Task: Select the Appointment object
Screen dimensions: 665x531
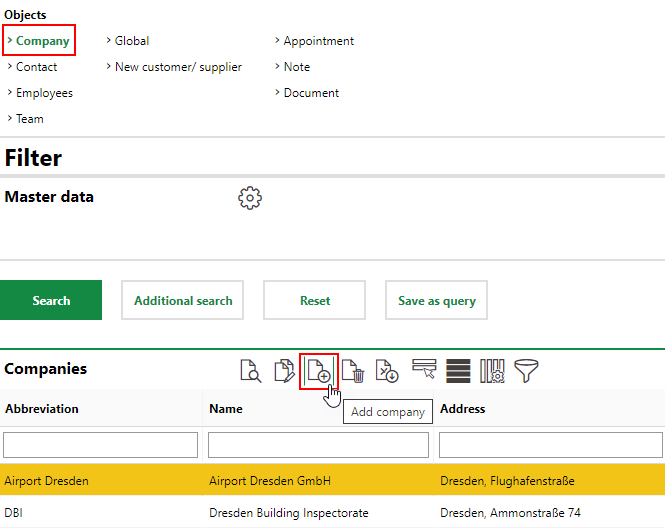Action: (318, 41)
